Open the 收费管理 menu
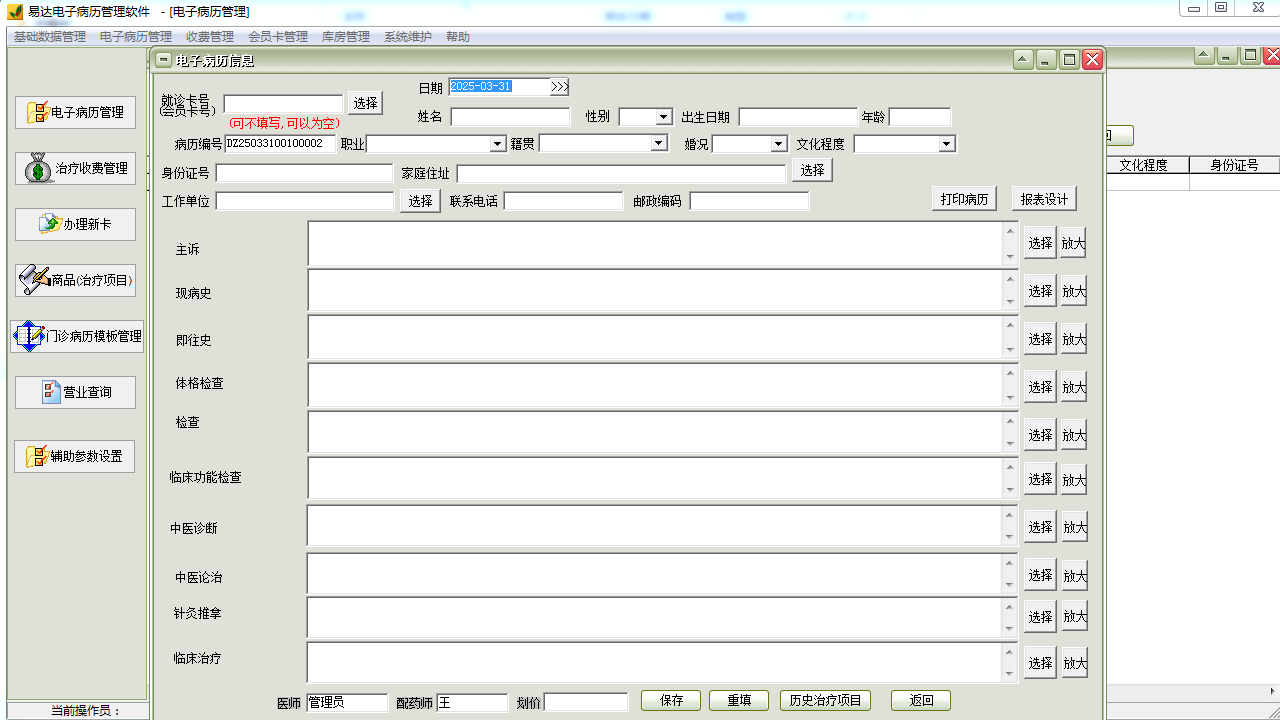The height and width of the screenshot is (720, 1280). pos(210,37)
